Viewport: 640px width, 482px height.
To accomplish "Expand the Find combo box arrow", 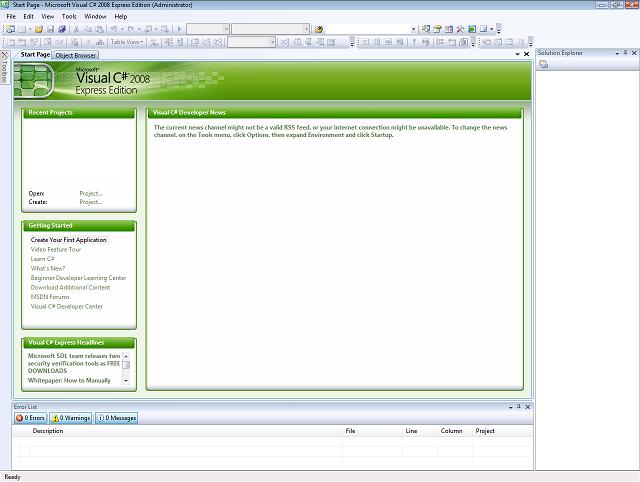I will point(413,29).
